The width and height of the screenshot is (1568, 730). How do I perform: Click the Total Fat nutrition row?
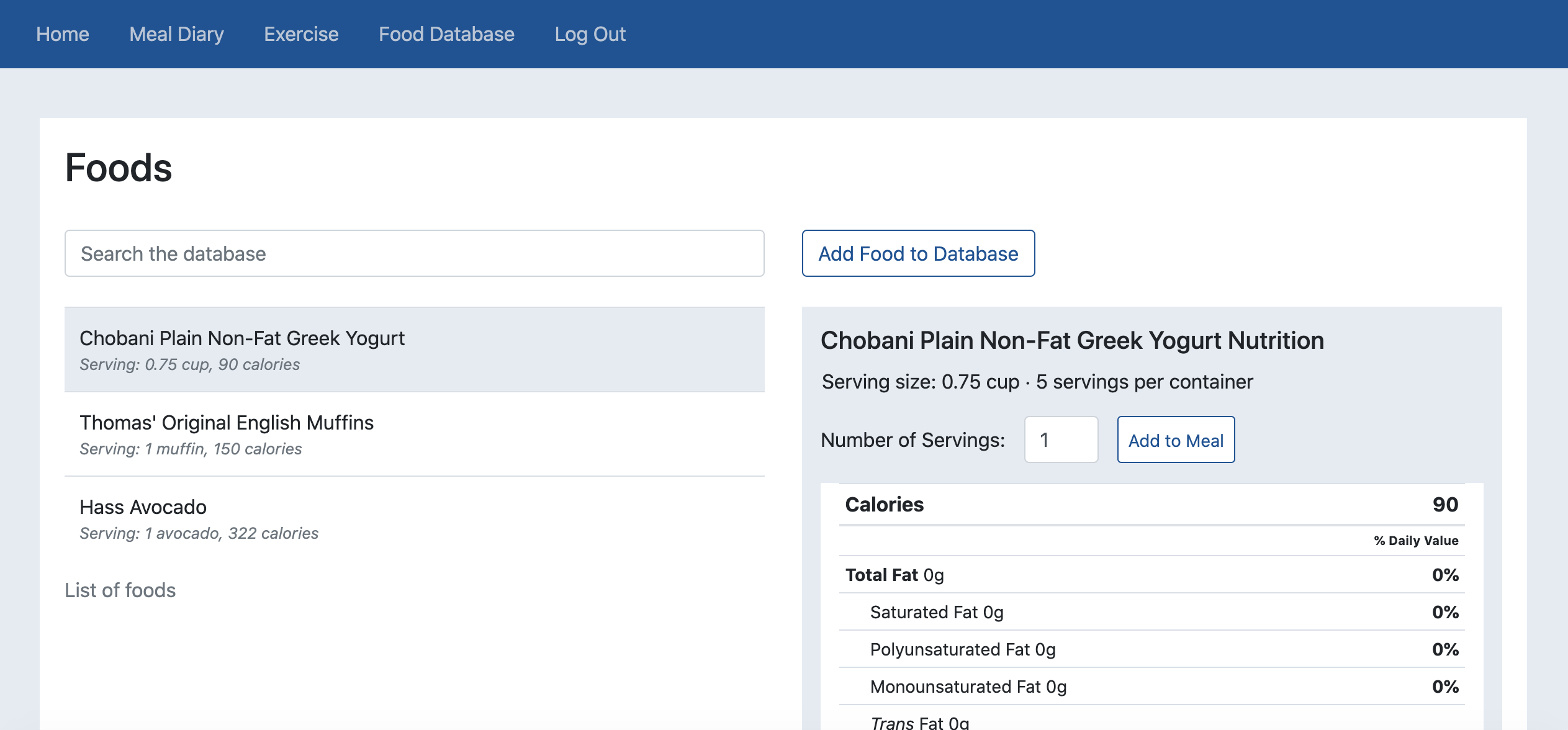coord(1151,575)
